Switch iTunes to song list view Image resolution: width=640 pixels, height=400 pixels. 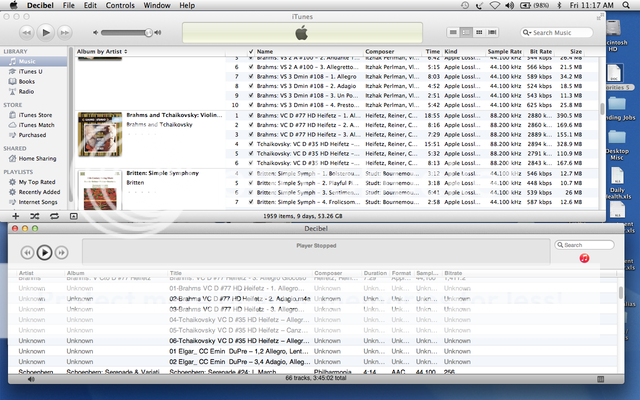(453, 32)
